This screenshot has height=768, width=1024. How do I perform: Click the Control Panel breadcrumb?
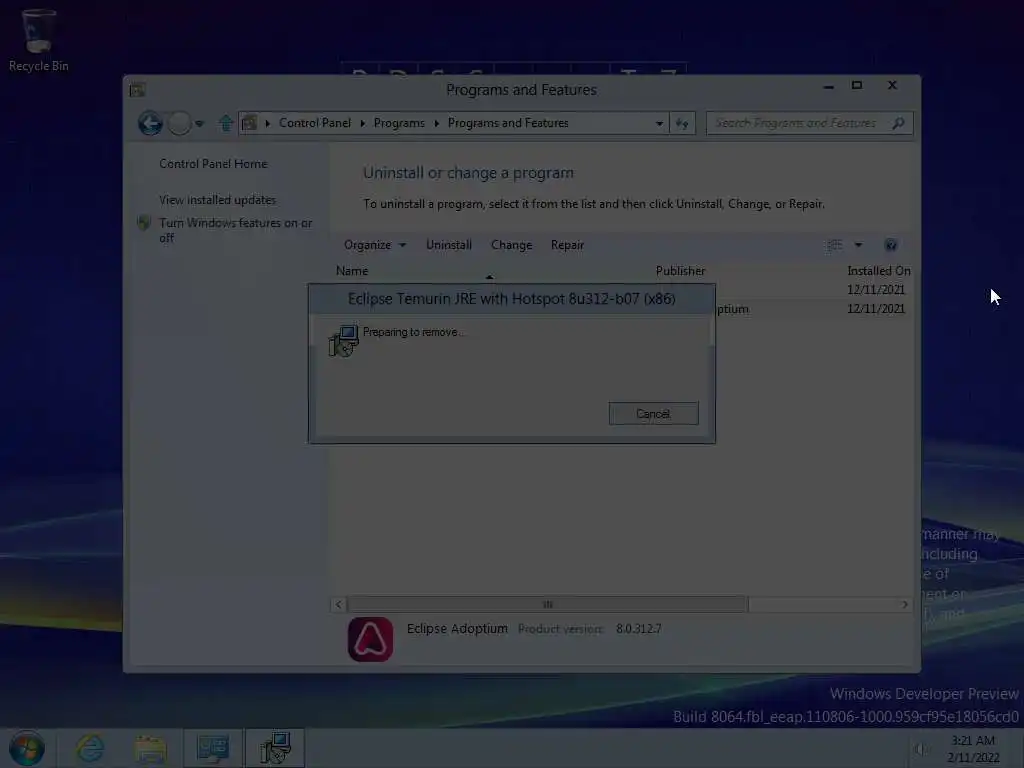pos(315,123)
